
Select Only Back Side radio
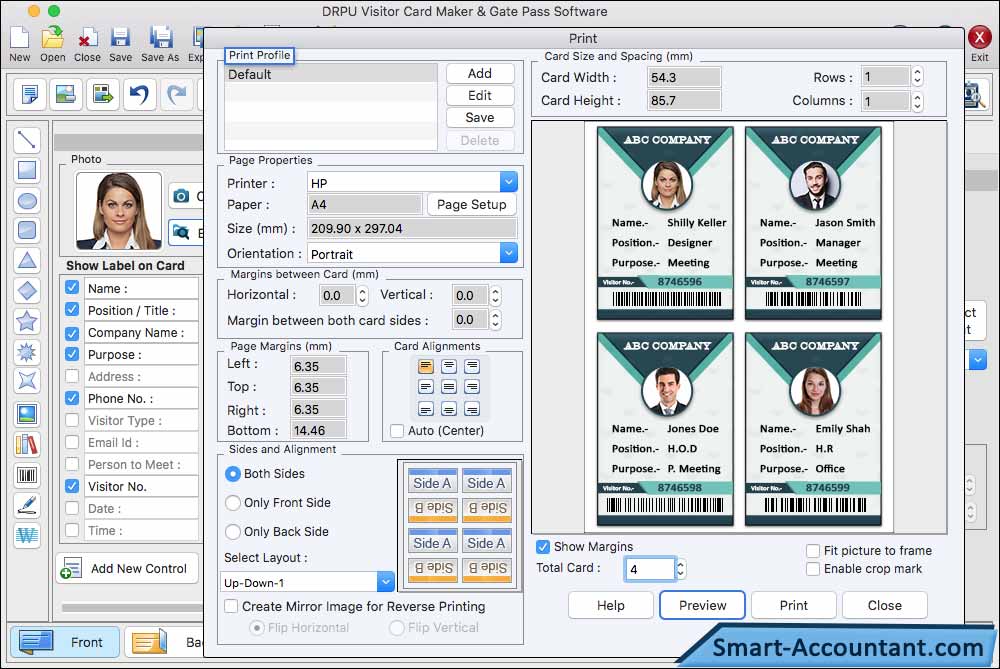(233, 532)
